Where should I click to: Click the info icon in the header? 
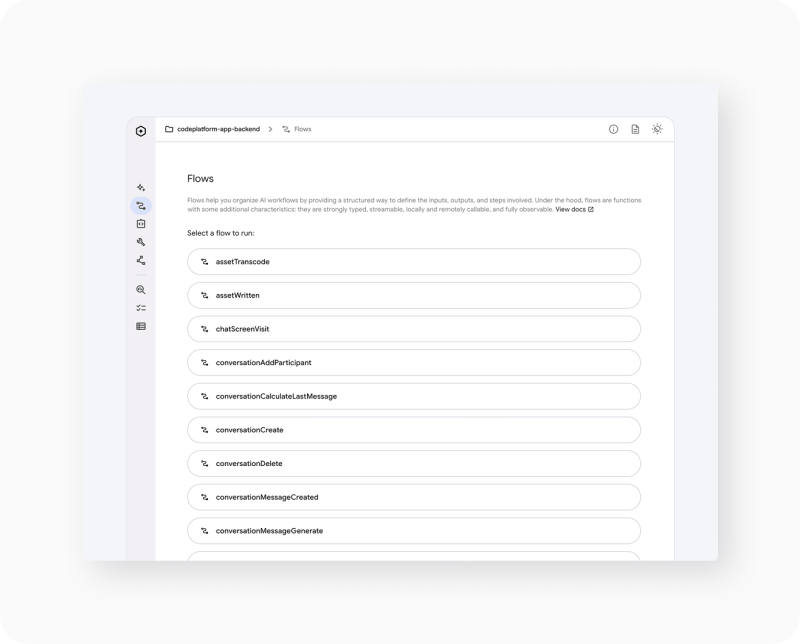(x=613, y=129)
